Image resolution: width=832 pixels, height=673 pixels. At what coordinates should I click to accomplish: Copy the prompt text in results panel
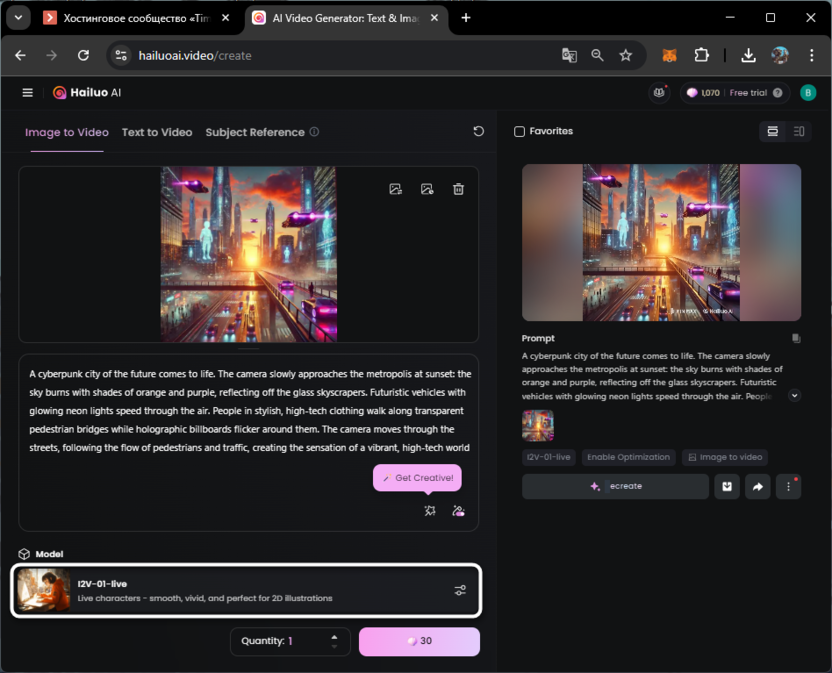795,339
